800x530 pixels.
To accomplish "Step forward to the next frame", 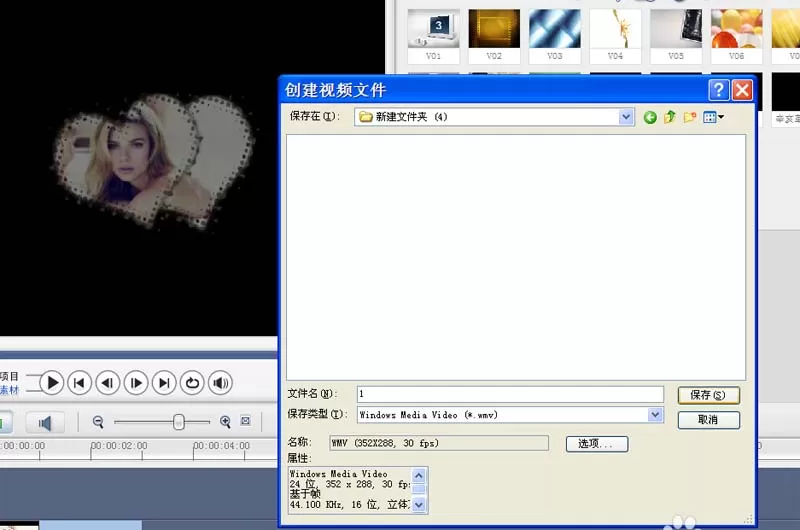I will pos(136,383).
